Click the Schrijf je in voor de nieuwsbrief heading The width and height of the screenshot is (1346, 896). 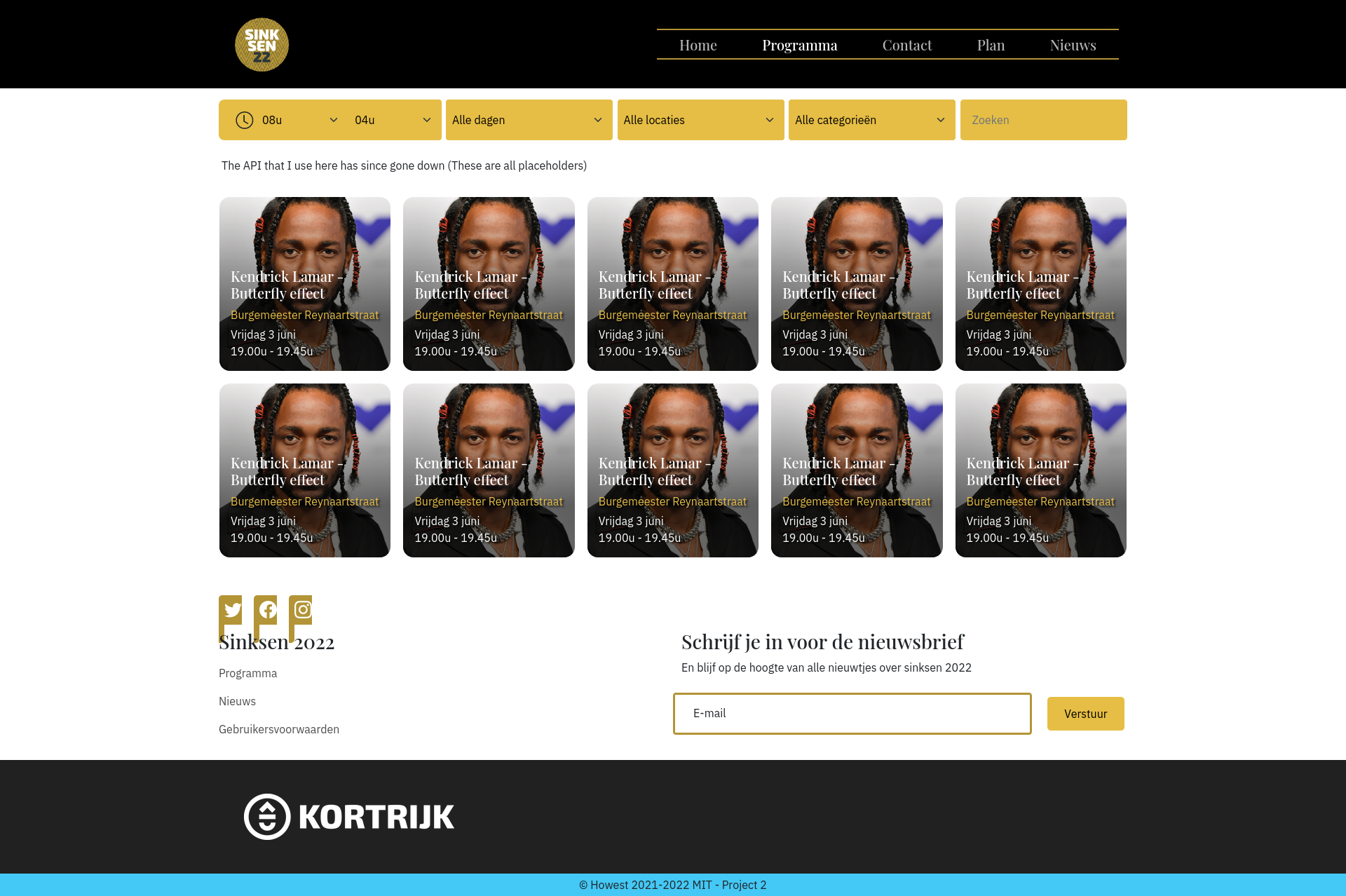pos(822,642)
